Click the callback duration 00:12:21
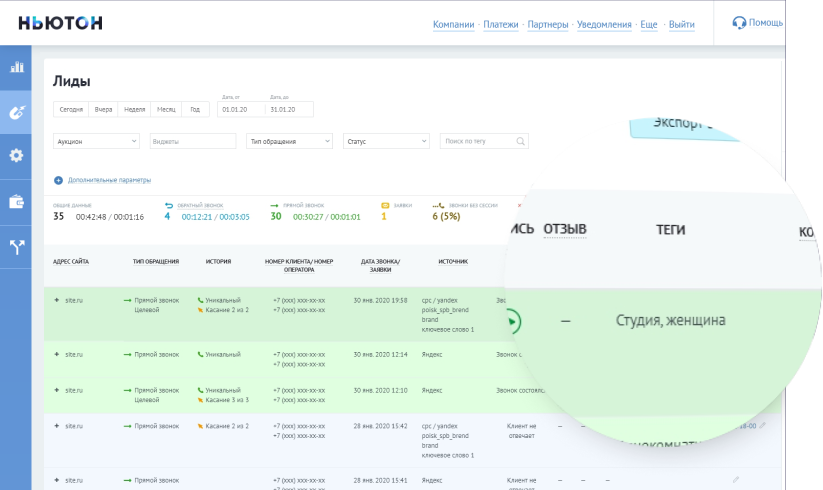The width and height of the screenshot is (823, 490). pos(197,217)
